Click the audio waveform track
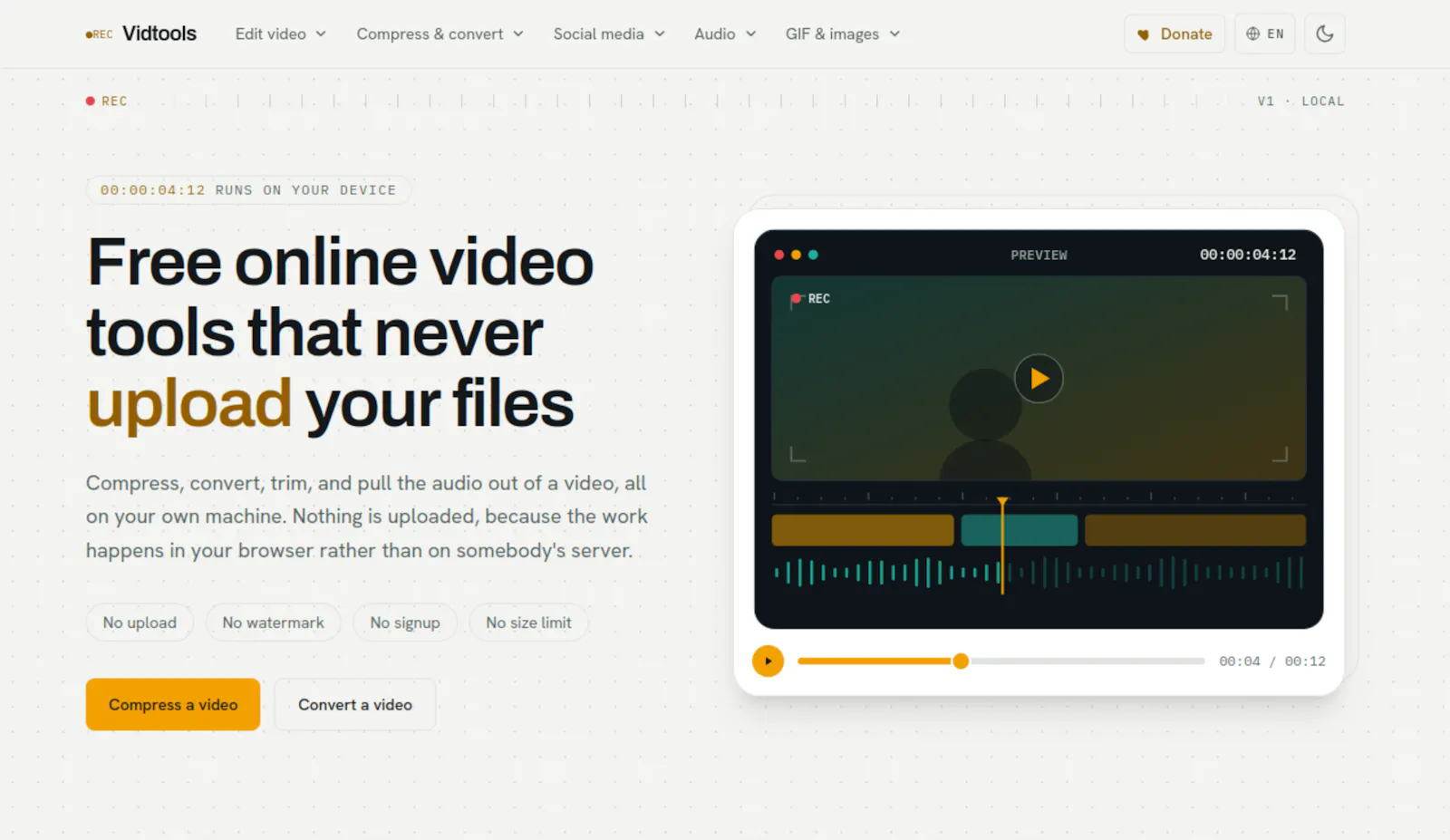This screenshot has width=1450, height=840. coord(1039,573)
